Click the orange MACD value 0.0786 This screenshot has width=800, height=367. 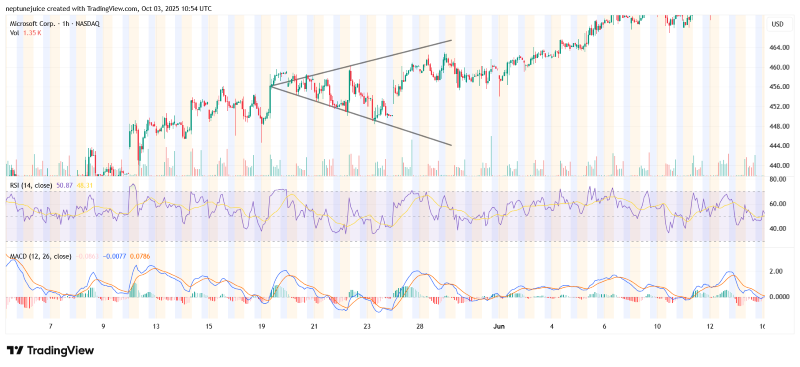[x=139, y=256]
